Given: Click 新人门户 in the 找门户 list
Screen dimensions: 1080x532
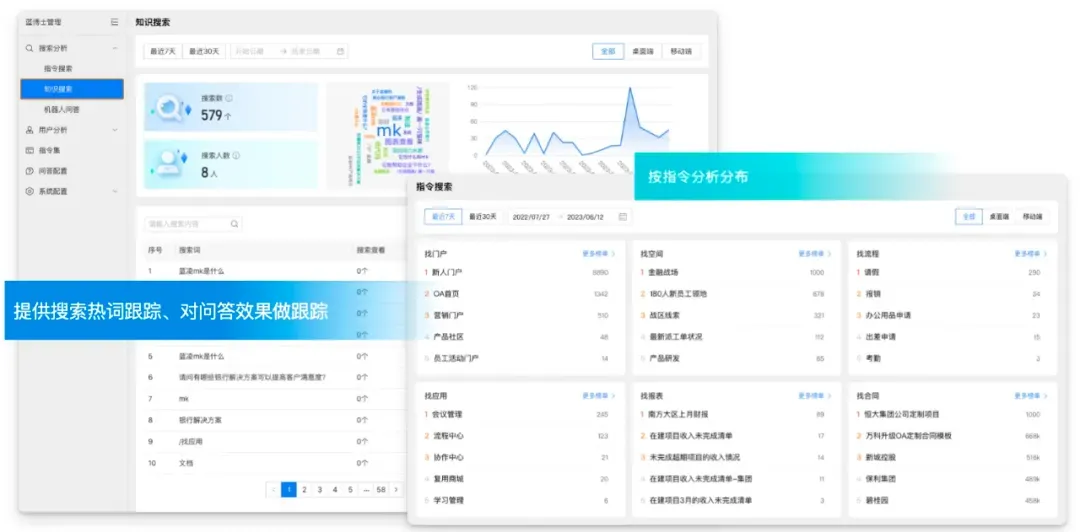Looking at the screenshot, I should (x=447, y=272).
